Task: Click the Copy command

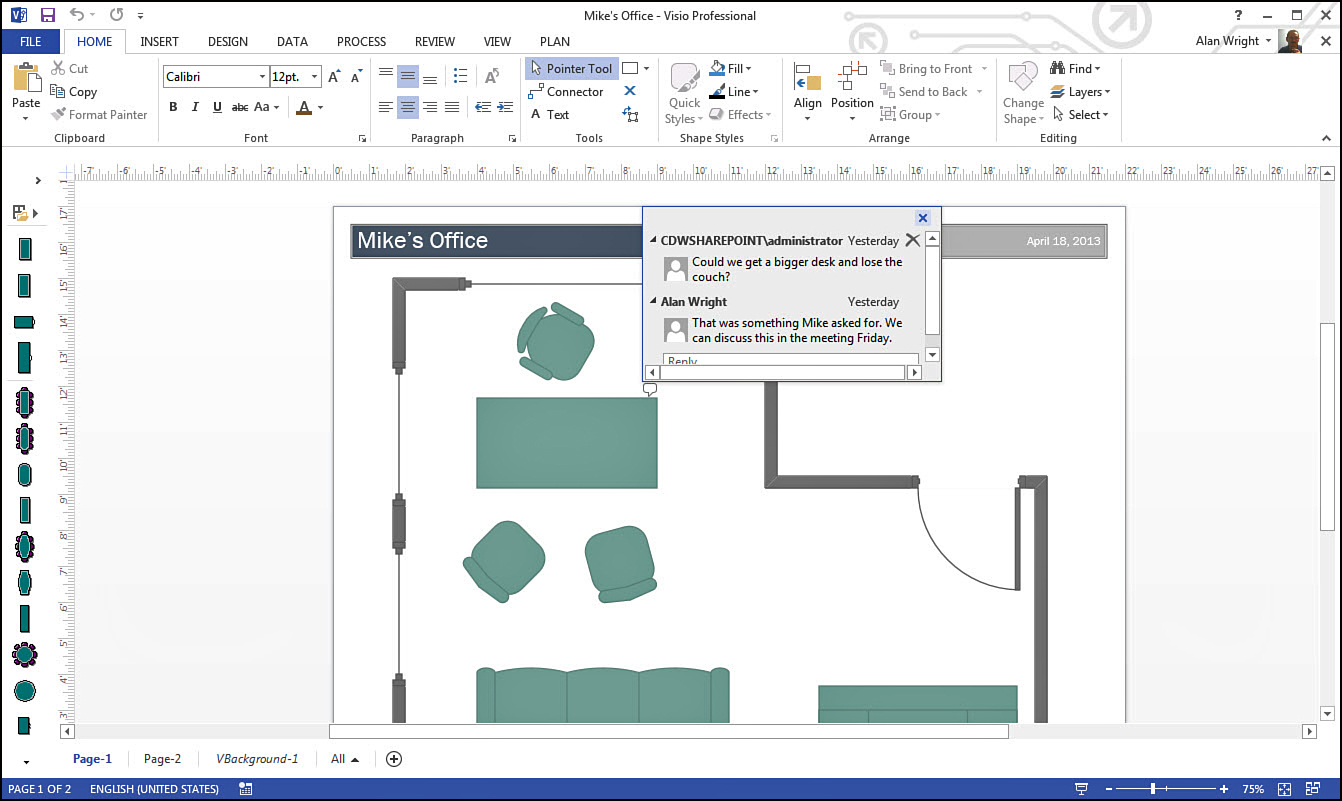Action: pos(74,92)
